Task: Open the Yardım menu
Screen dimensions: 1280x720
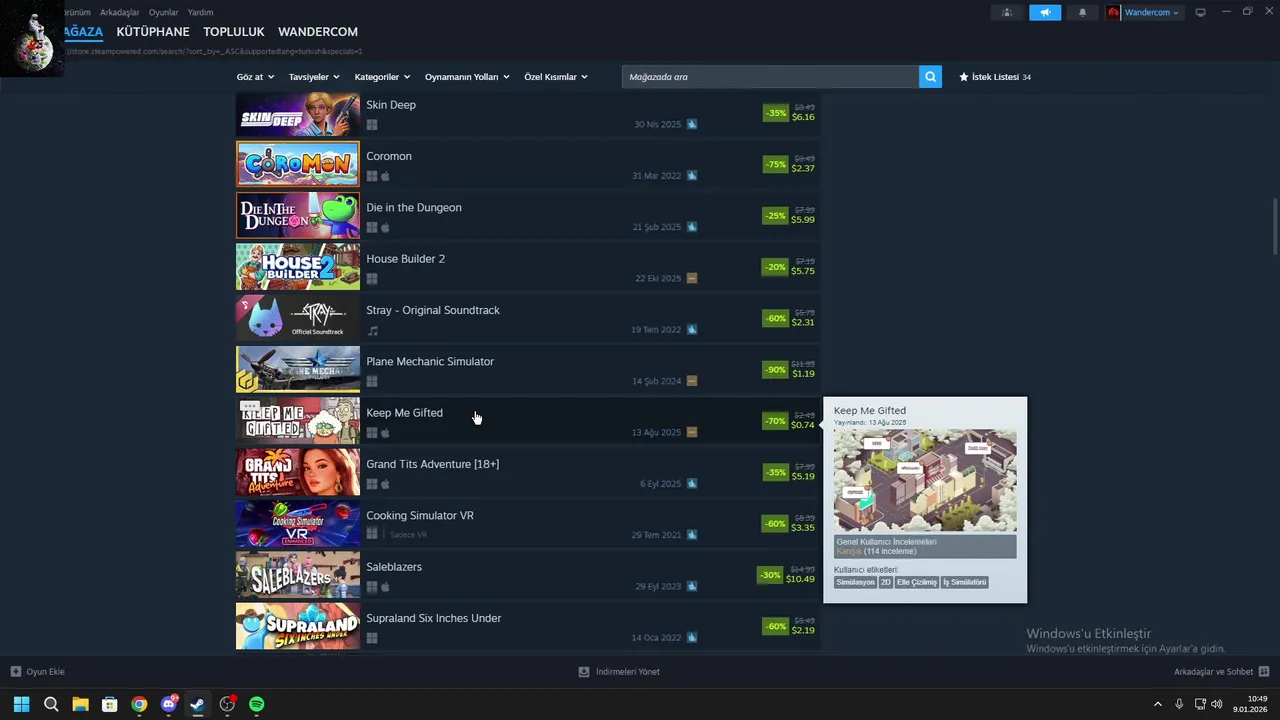Action: (200, 12)
